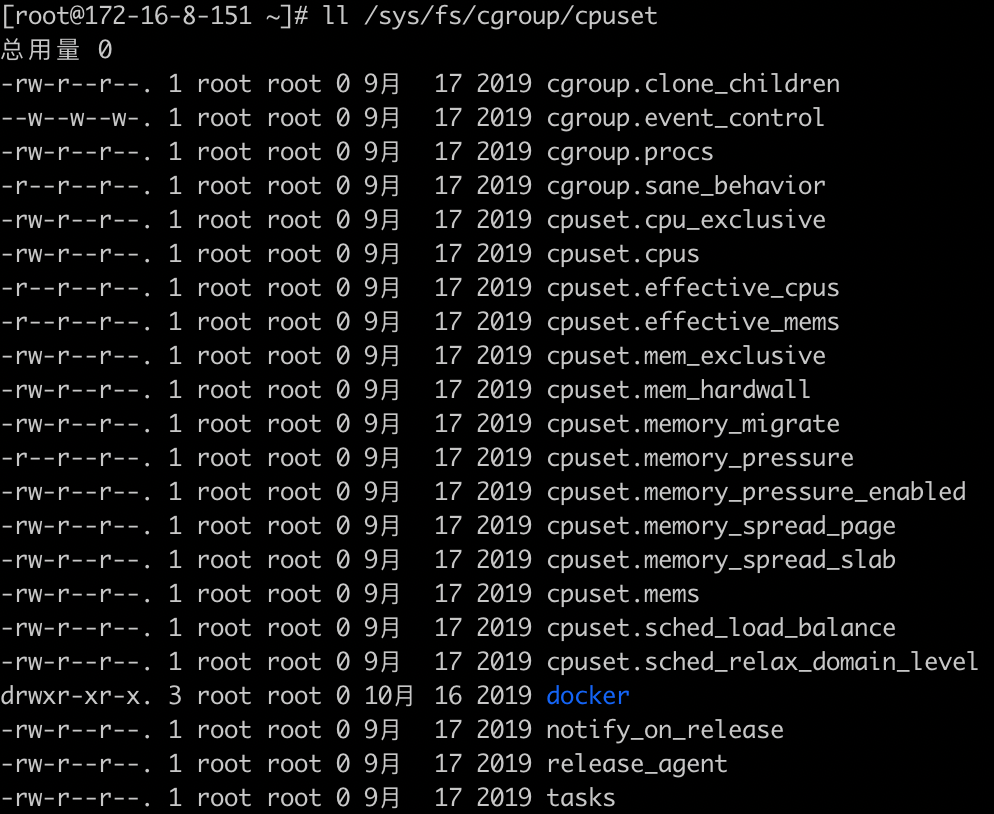Click the blue docker directory name
This screenshot has width=994, height=814.
588,695
